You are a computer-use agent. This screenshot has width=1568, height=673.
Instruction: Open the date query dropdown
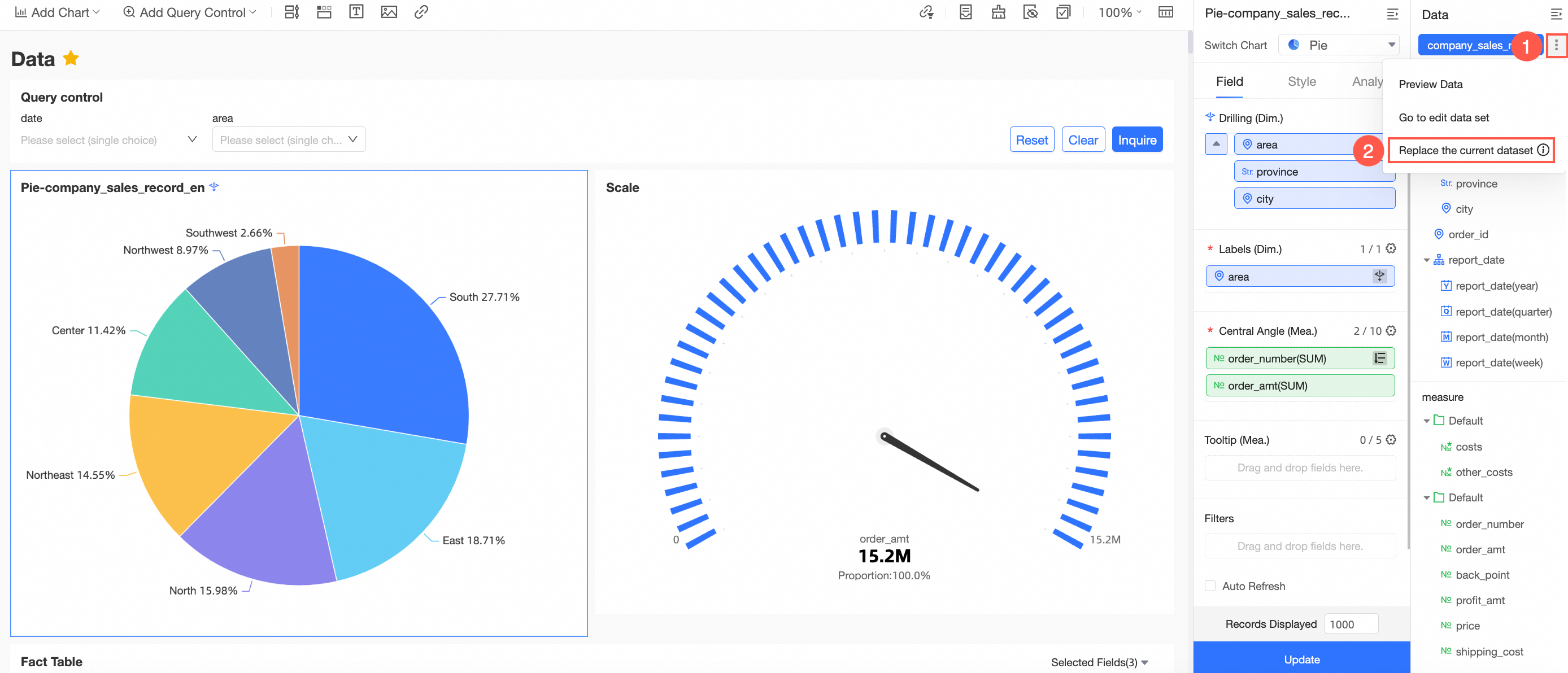(108, 140)
